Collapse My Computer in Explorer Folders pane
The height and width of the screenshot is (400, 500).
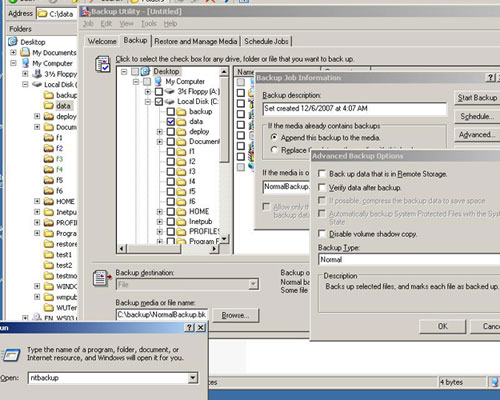(x=13, y=63)
